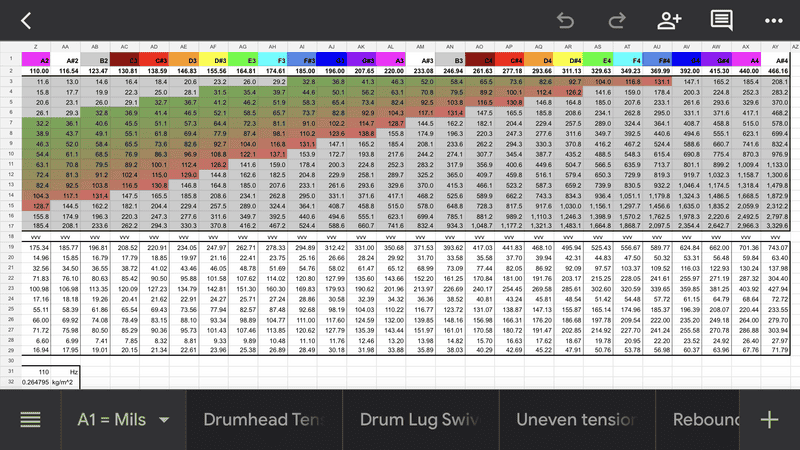
Task: Select the column Z header
Action: (x=37, y=46)
